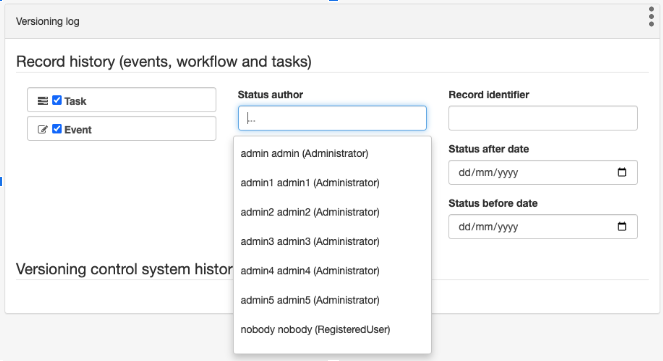This screenshot has width=663, height=361.
Task: Click the Task filter label
Action: 75,101
